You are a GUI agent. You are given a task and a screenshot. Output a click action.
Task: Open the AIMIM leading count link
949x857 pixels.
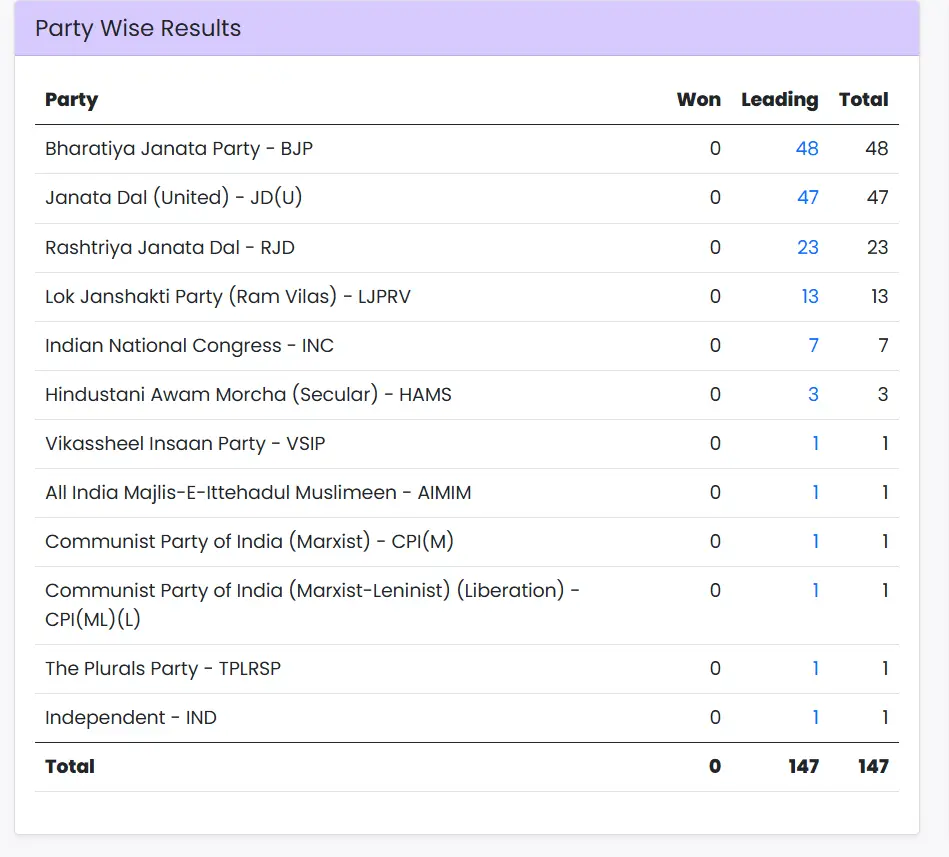(815, 492)
